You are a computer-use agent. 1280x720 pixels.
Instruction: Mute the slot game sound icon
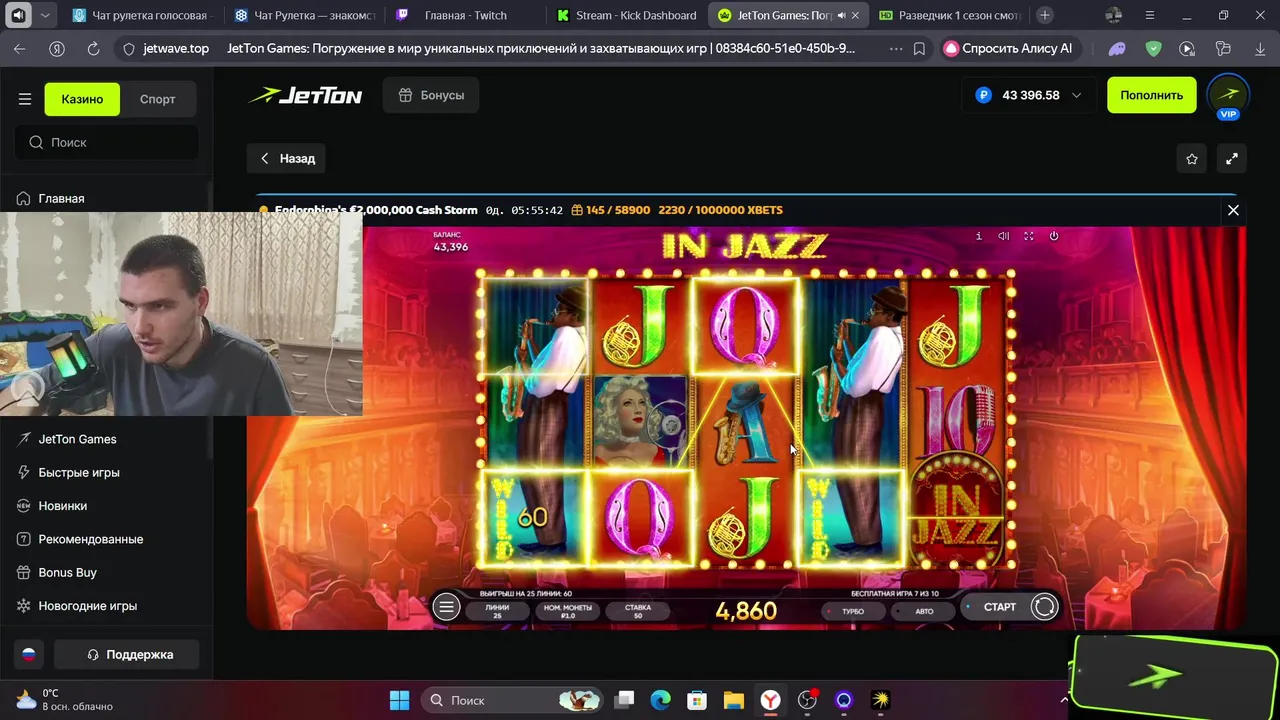tap(1003, 236)
